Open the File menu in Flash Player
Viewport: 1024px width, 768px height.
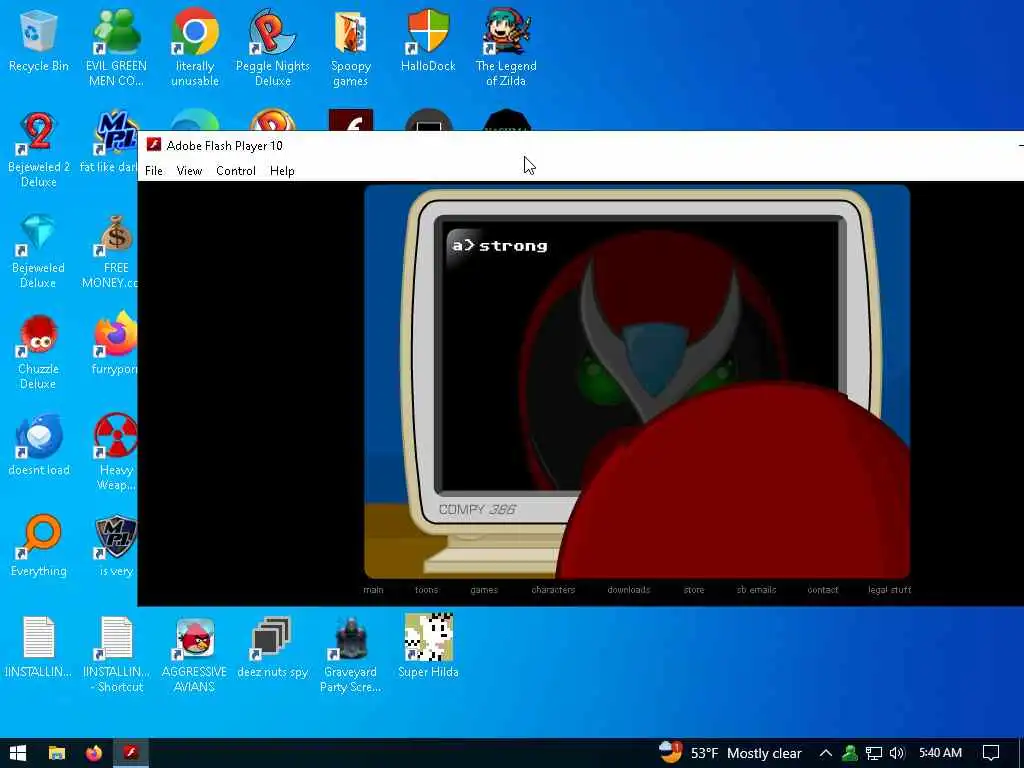[x=153, y=171]
